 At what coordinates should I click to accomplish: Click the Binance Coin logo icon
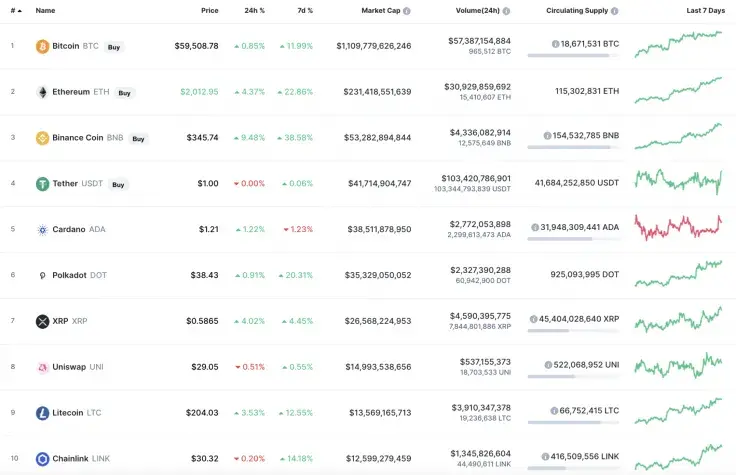42,138
